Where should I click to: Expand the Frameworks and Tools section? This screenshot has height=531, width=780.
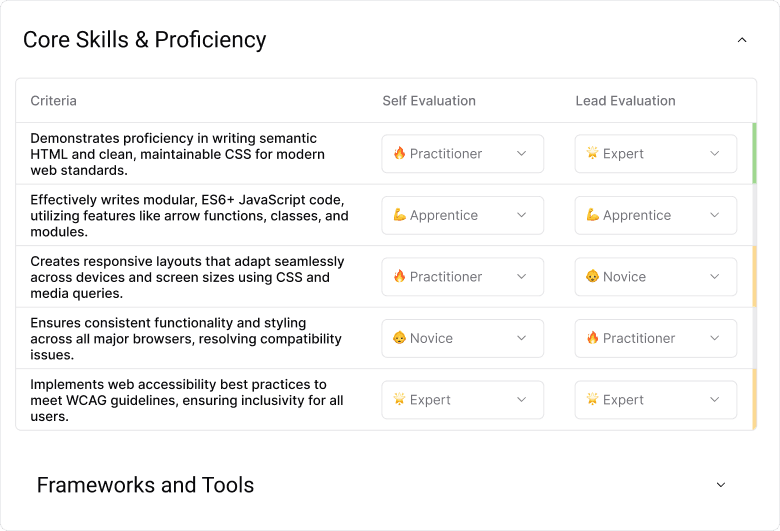tap(721, 485)
